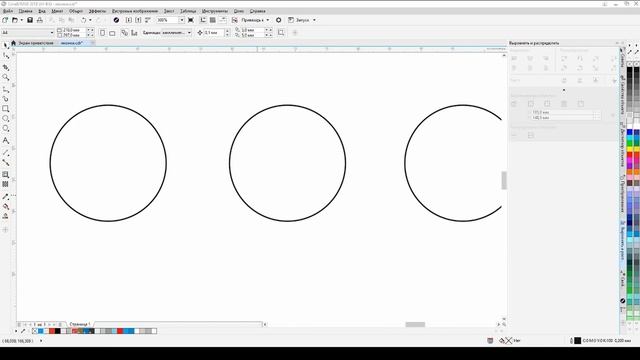Select the Polygon tool
This screenshot has height=360, width=640.
point(6,129)
